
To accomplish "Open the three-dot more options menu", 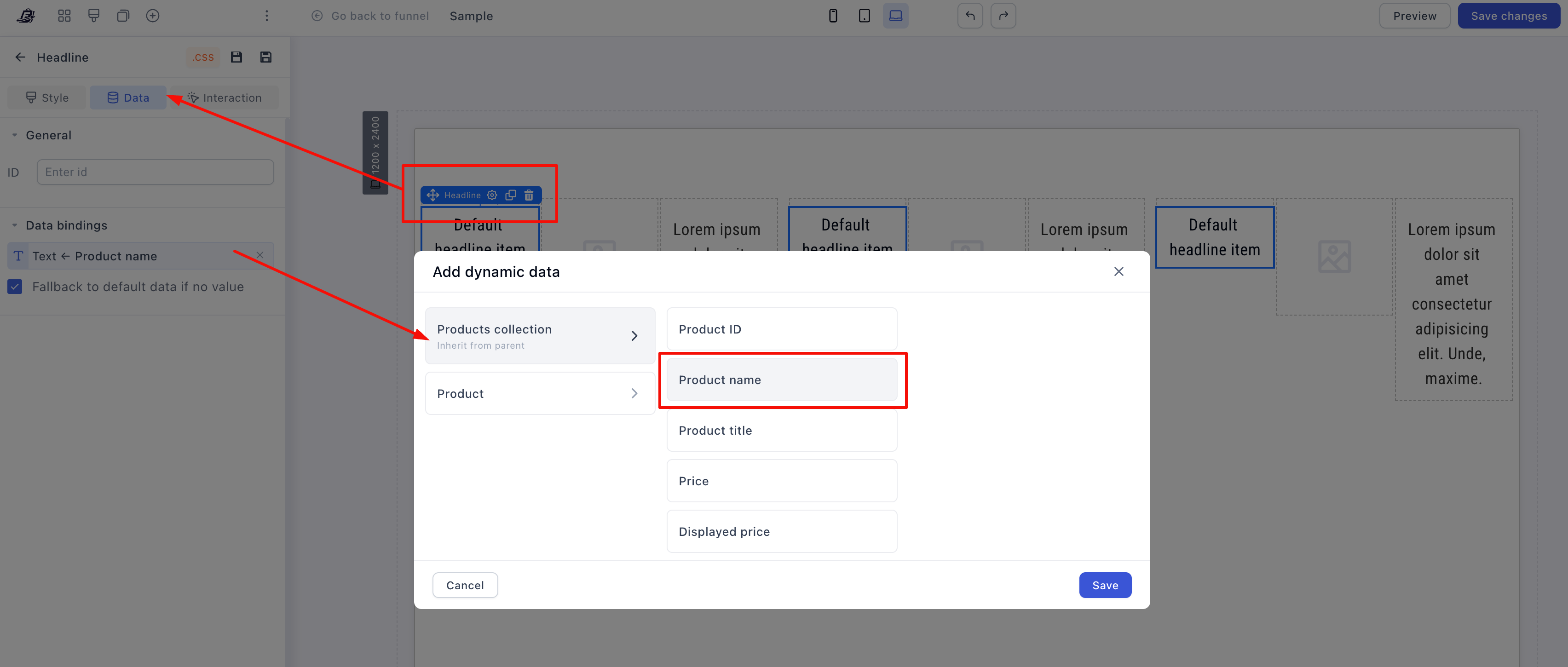I will [x=266, y=16].
